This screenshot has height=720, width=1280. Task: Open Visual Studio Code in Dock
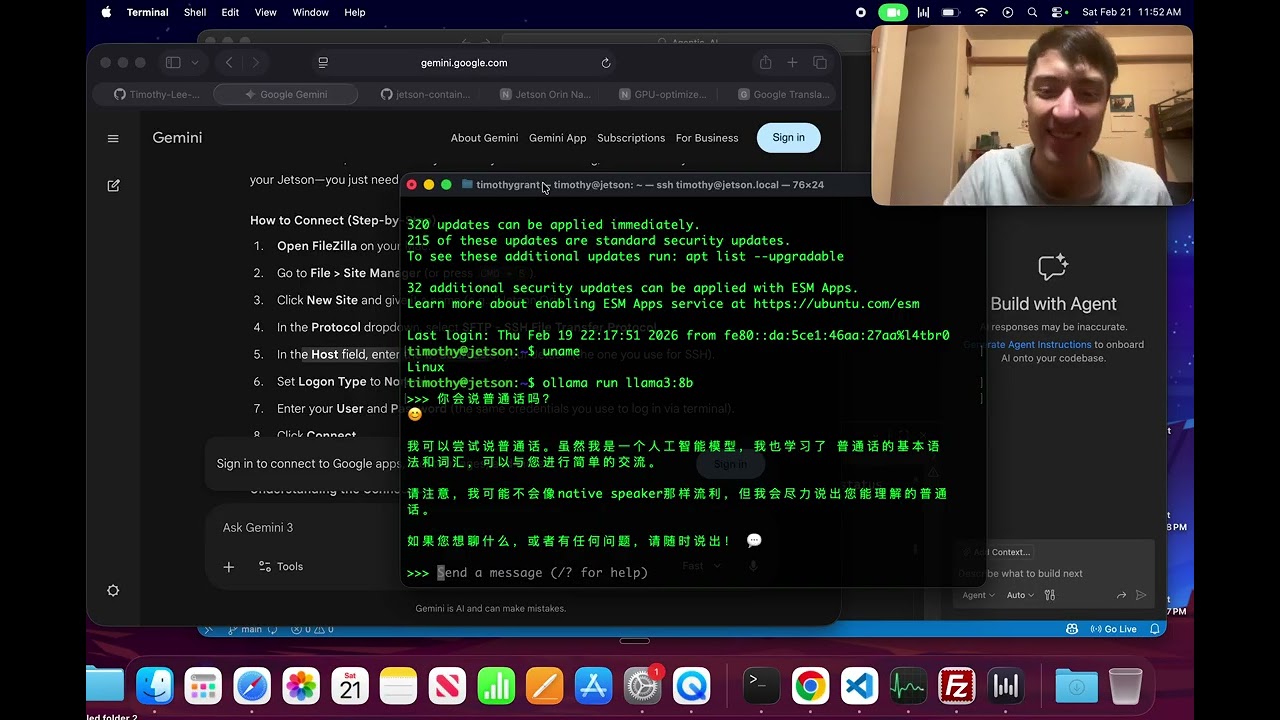click(859, 686)
